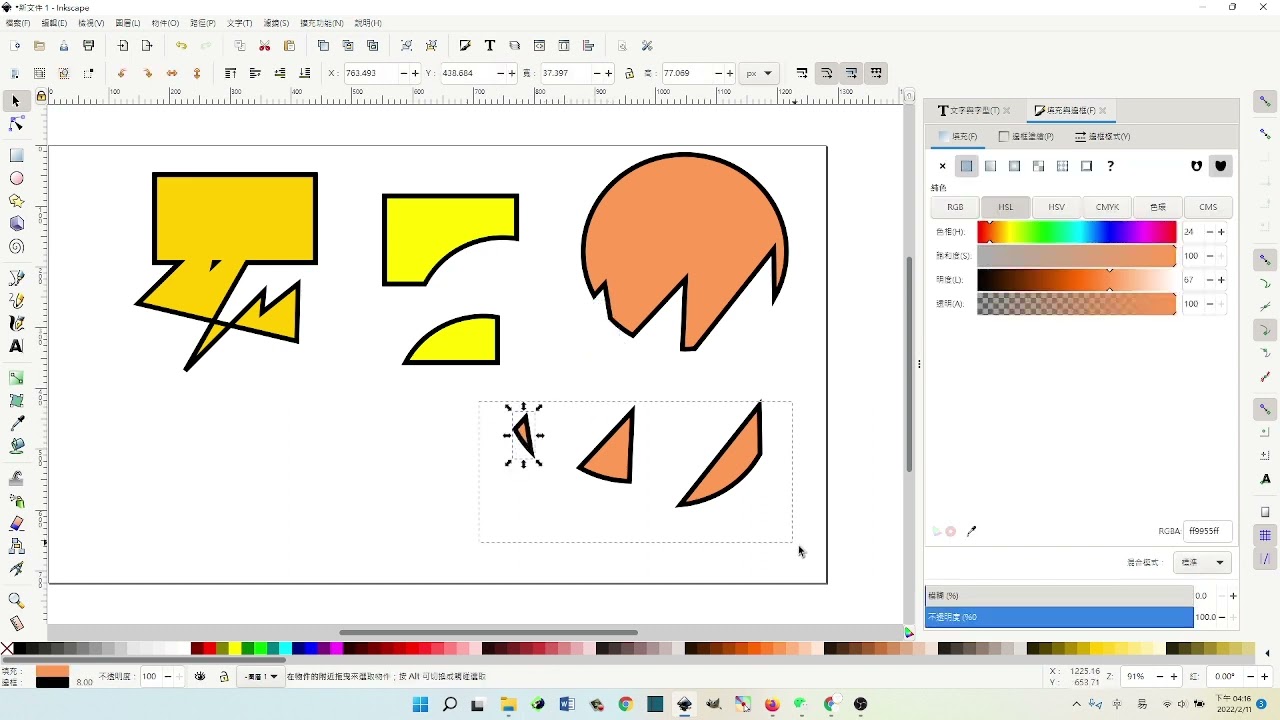
Task: Select the Eraser tool
Action: 16,524
